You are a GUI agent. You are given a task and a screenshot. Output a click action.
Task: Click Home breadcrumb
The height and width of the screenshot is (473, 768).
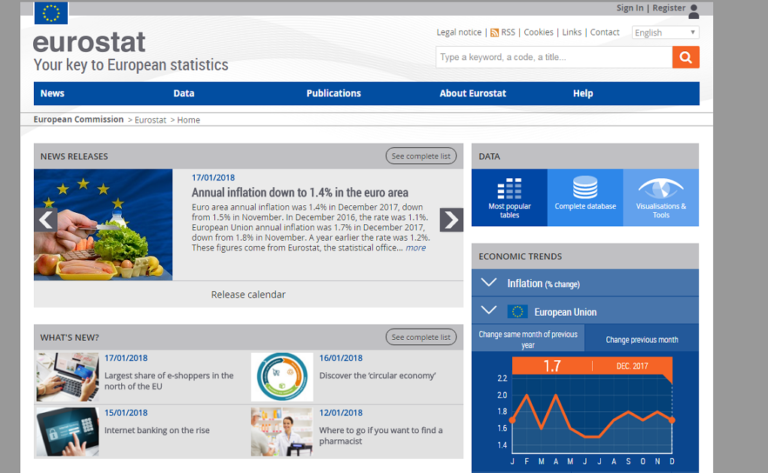pos(189,120)
